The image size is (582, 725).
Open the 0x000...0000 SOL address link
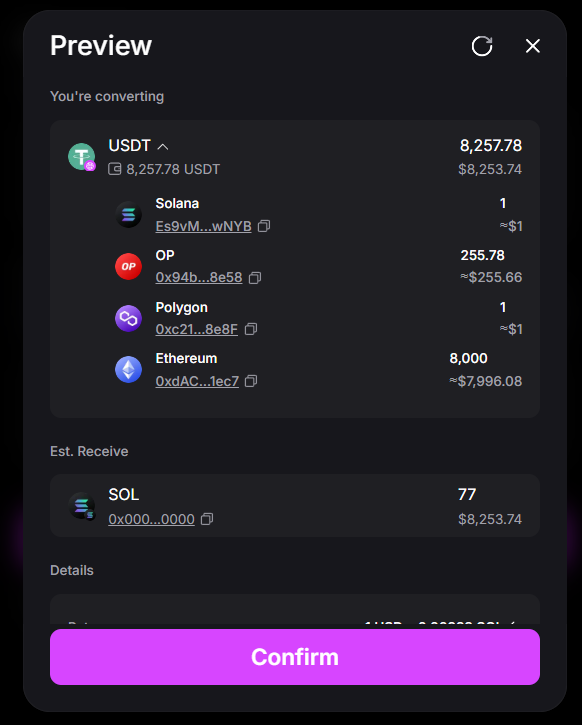151,519
